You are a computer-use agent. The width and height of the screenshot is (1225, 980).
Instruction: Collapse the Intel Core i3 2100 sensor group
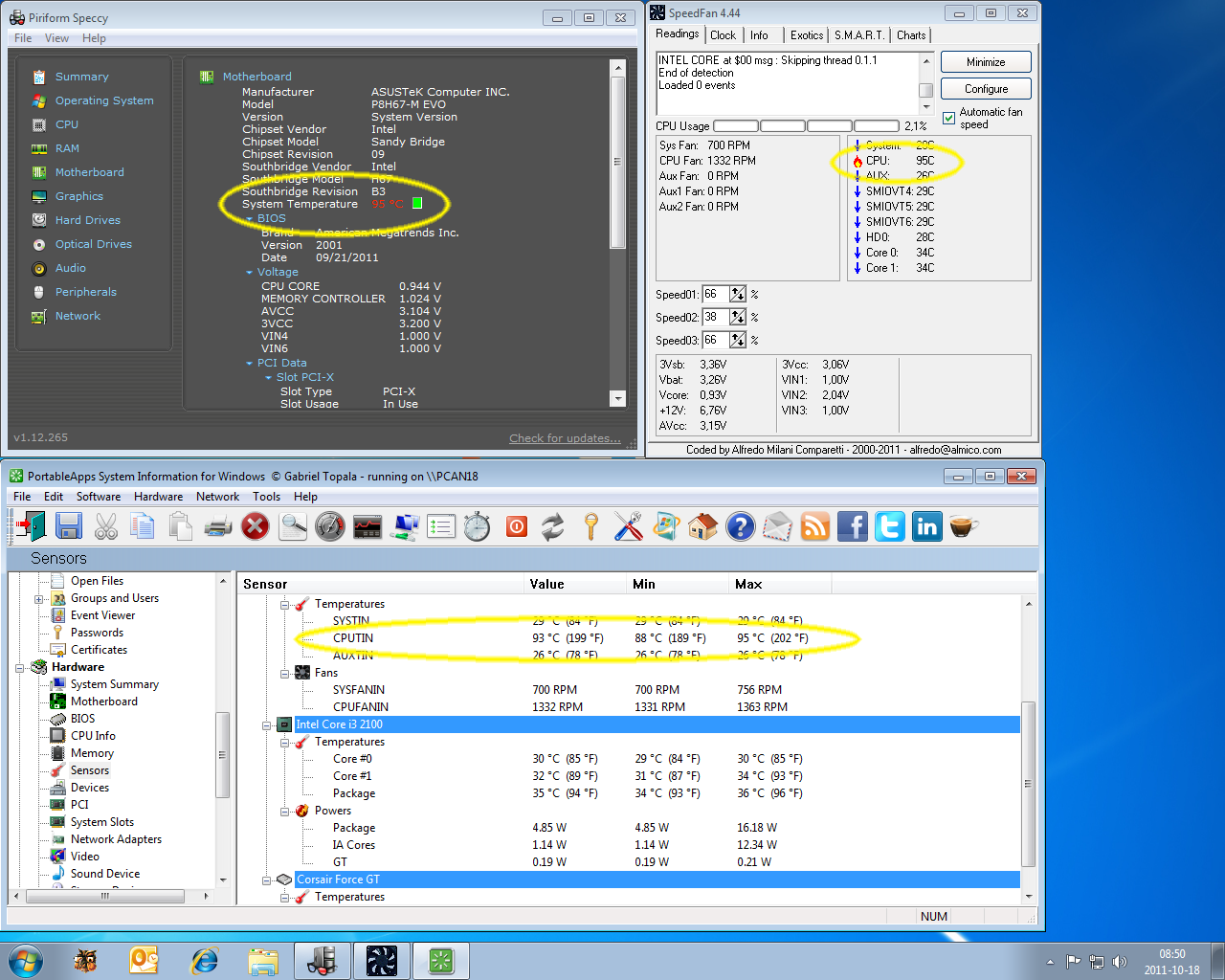tap(268, 725)
